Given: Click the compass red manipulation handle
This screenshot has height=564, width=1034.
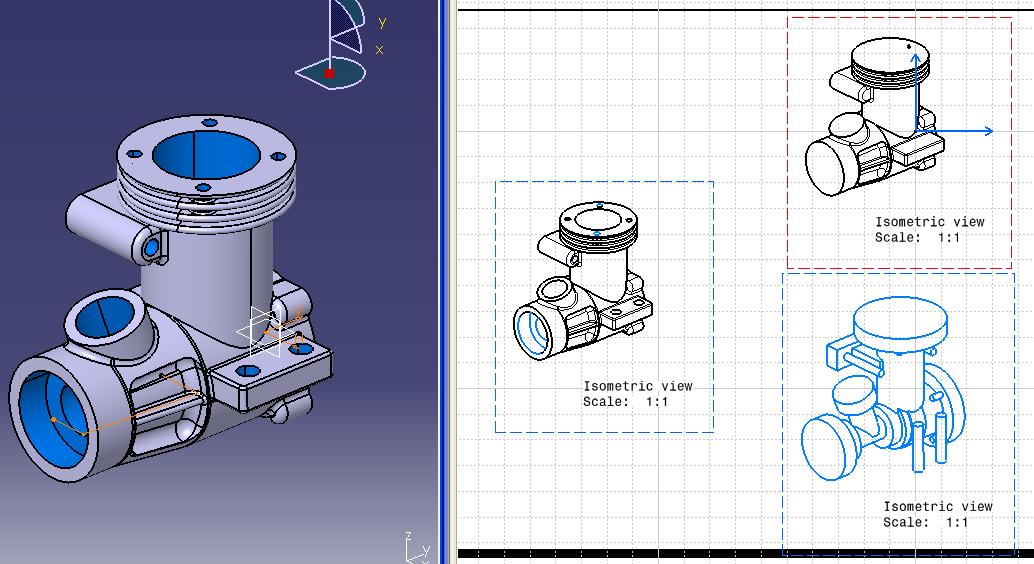Looking at the screenshot, I should [329, 73].
